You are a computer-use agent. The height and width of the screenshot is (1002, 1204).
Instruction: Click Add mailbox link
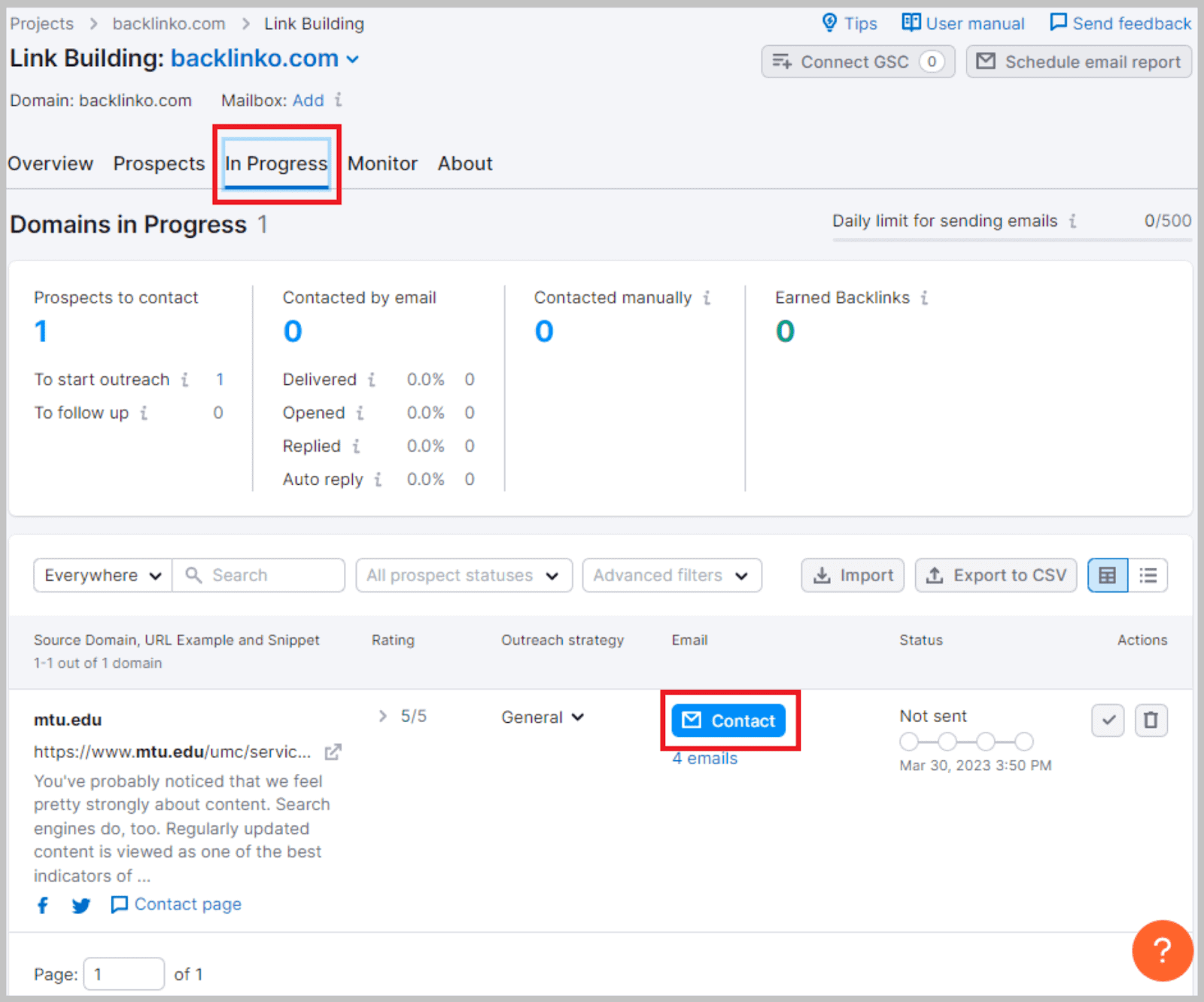point(308,100)
